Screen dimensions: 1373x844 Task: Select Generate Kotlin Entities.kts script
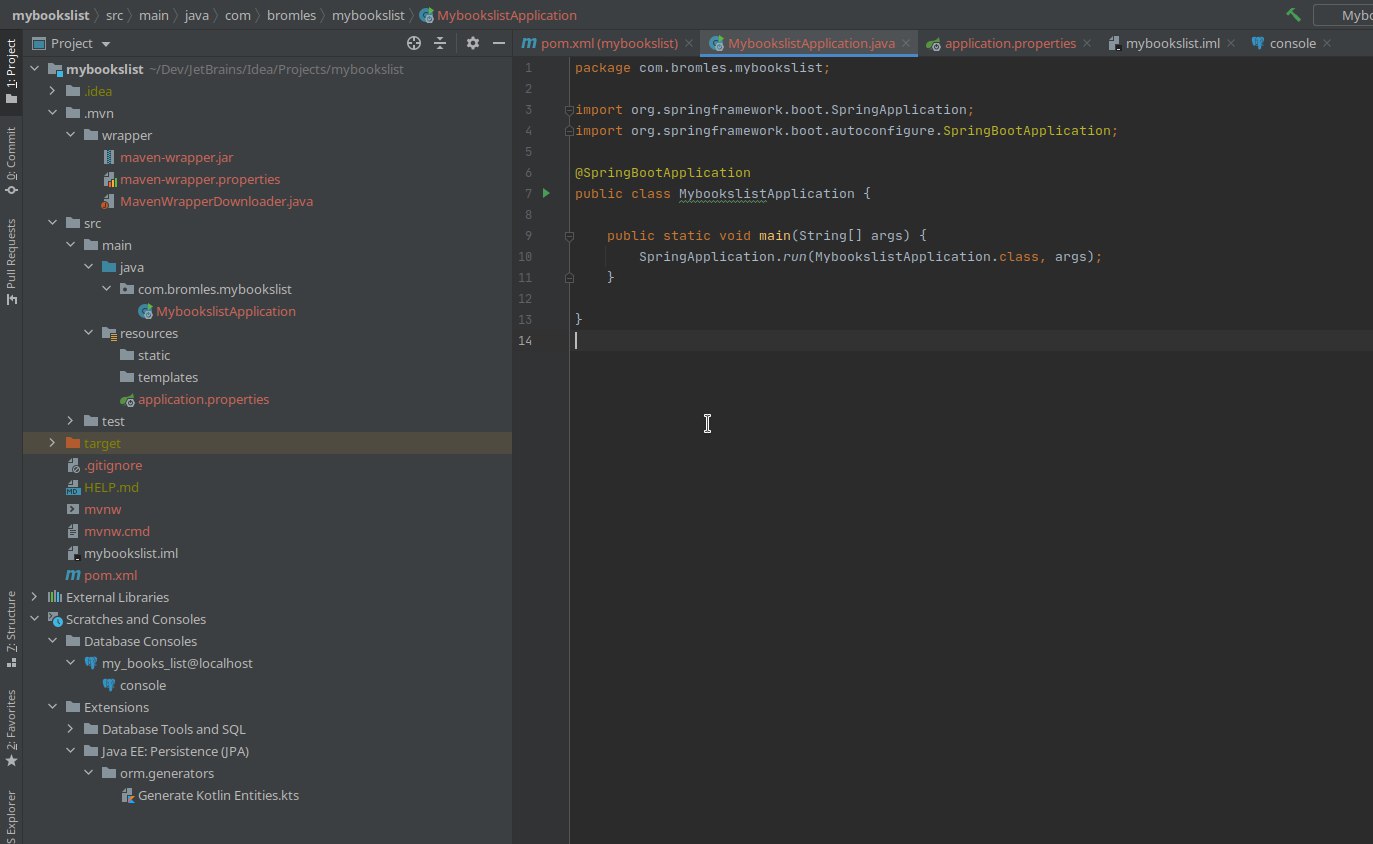pos(218,795)
